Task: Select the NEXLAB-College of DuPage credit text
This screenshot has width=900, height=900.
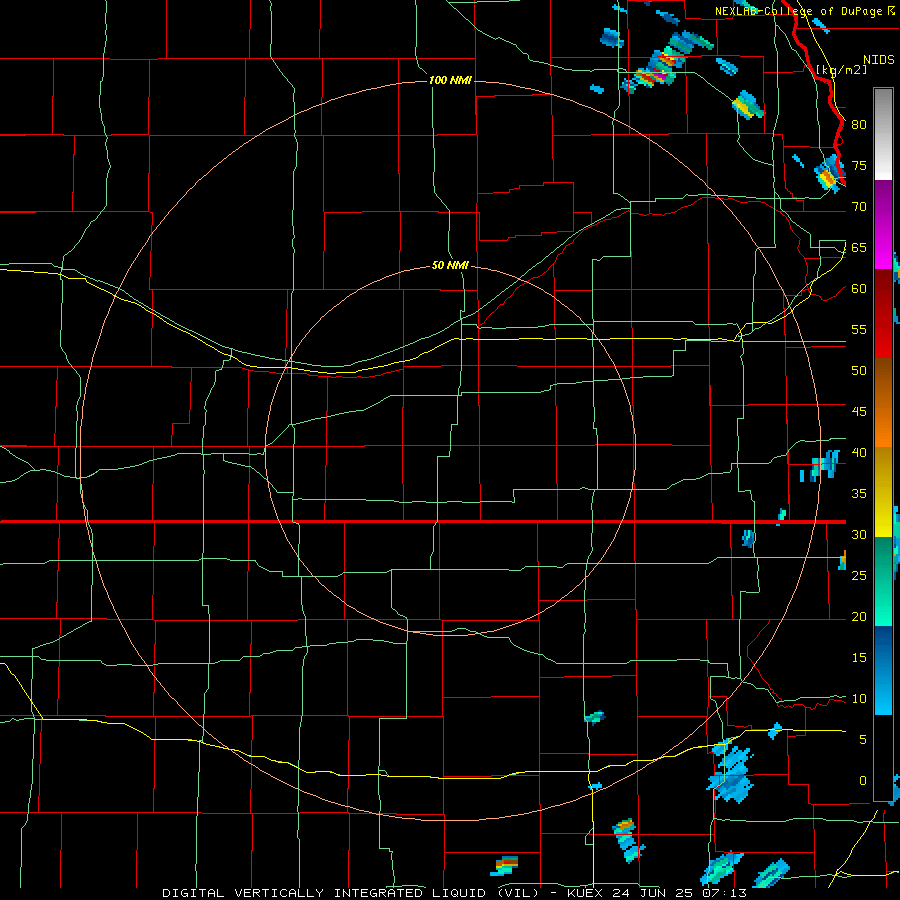Action: pyautogui.click(x=799, y=11)
